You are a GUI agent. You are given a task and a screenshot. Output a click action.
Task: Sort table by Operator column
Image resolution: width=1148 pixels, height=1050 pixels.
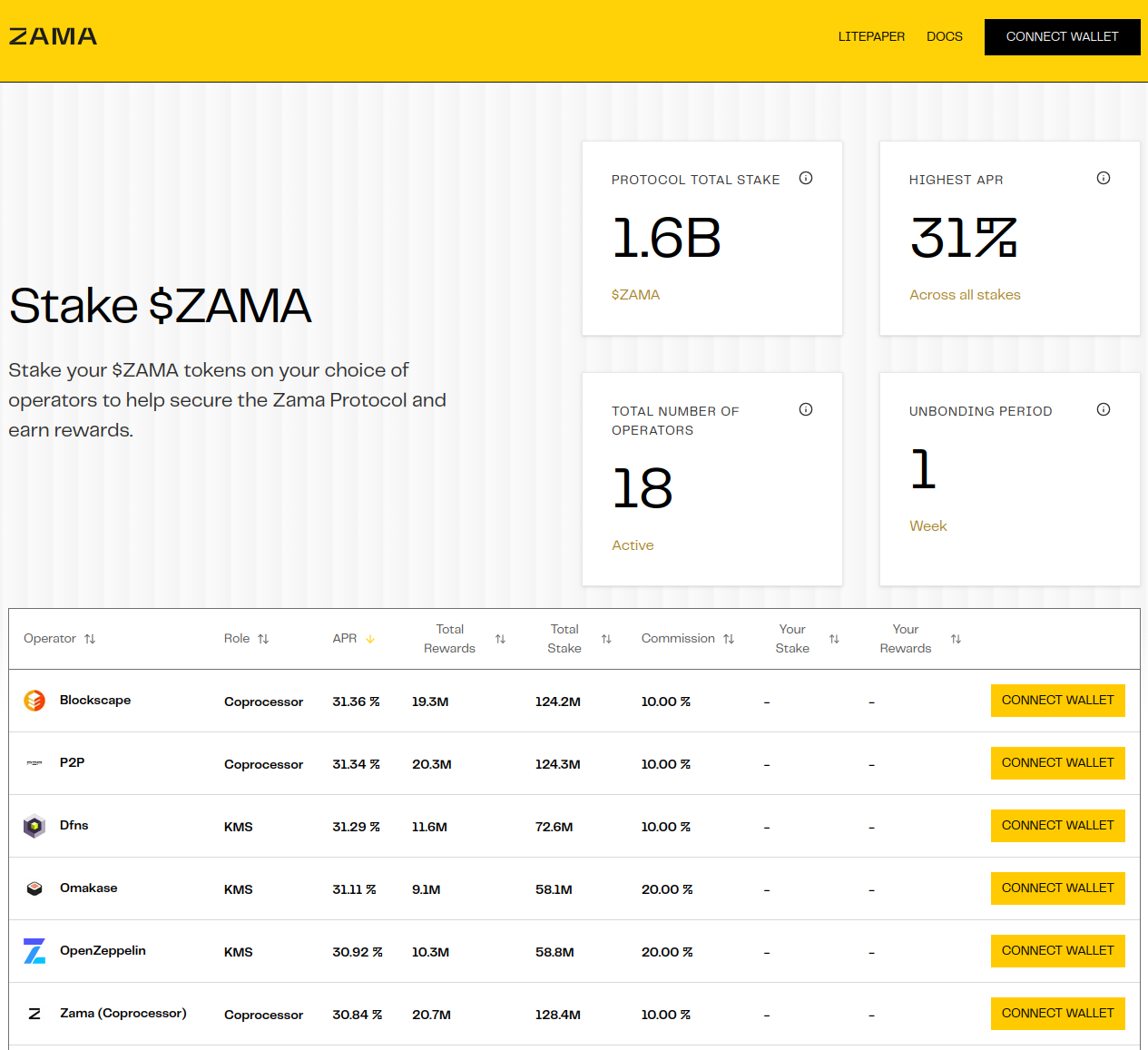(x=90, y=639)
